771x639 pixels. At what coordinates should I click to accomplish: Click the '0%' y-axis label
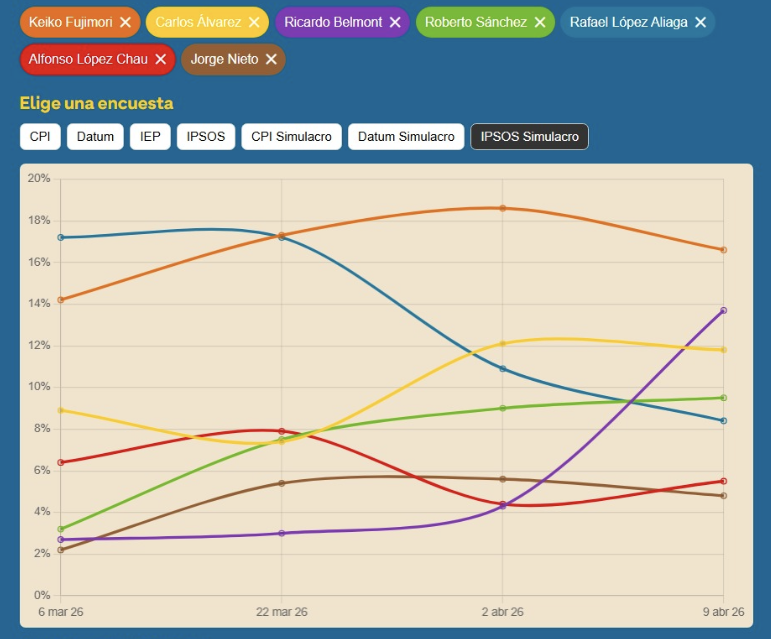(x=42, y=595)
